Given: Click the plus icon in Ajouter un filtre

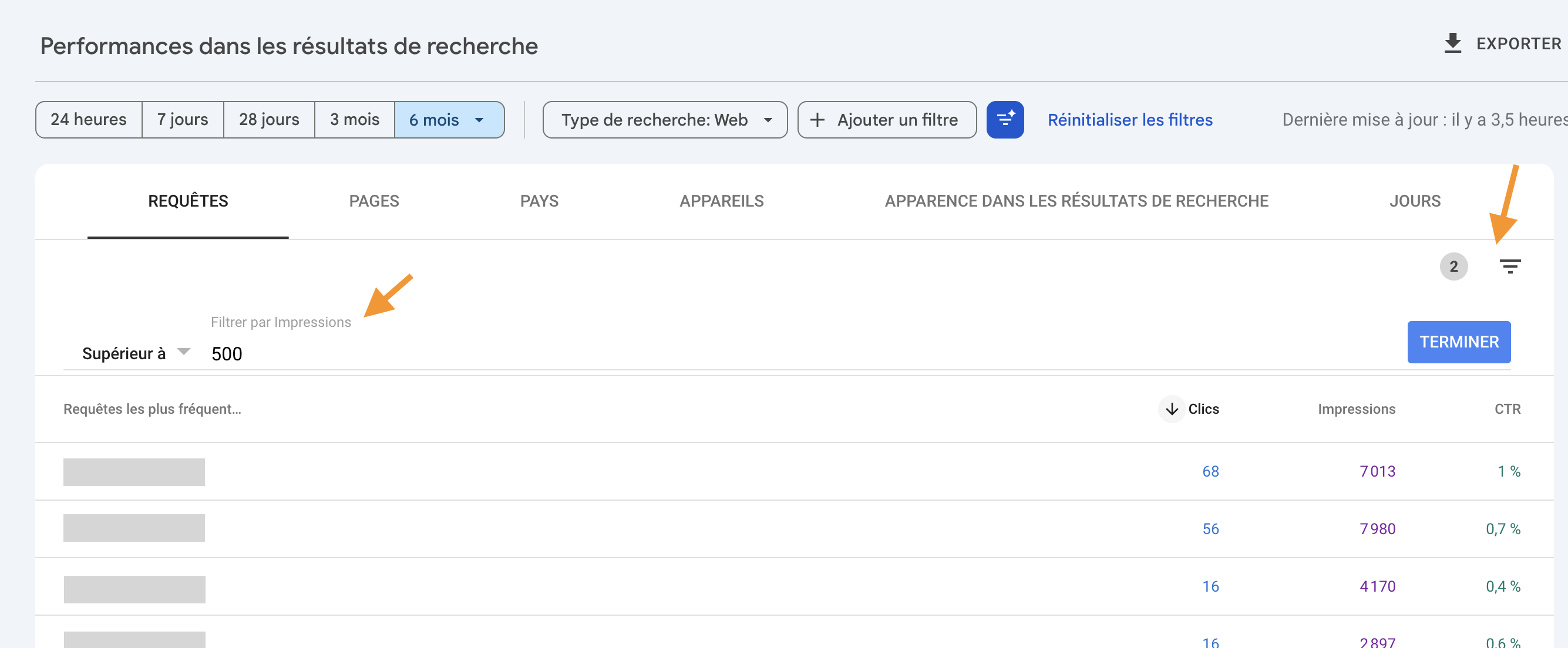Looking at the screenshot, I should [817, 120].
